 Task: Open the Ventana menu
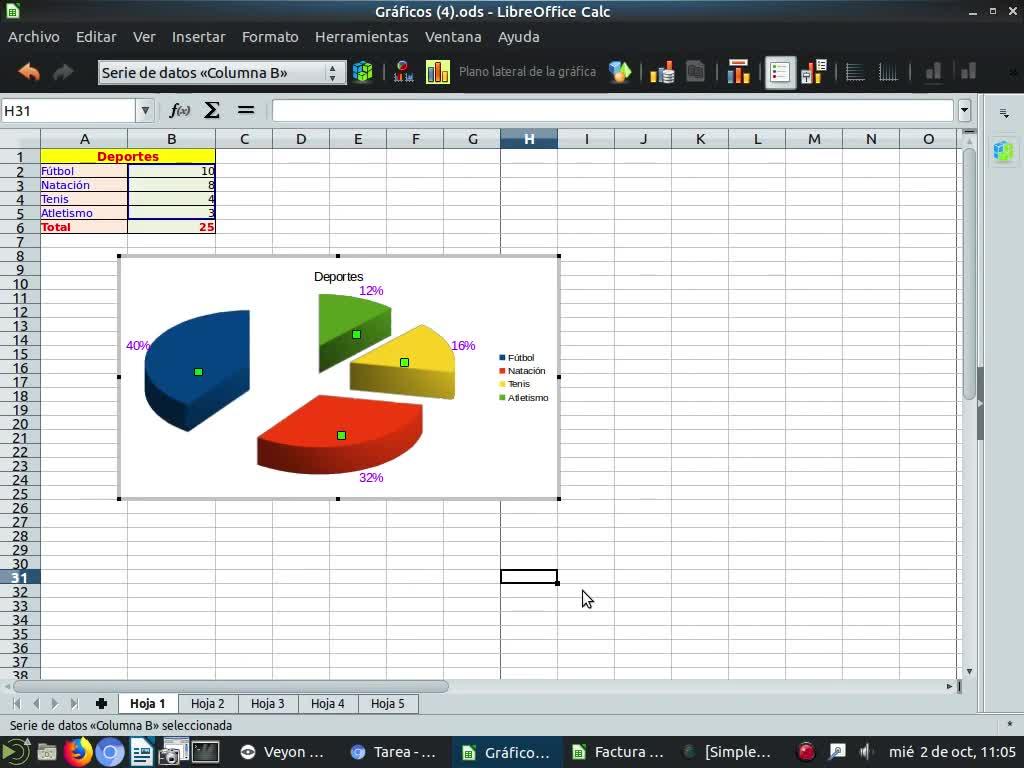point(453,37)
